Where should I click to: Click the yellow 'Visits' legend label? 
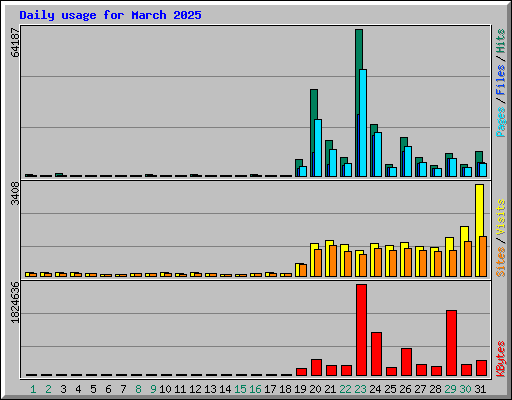[501, 218]
